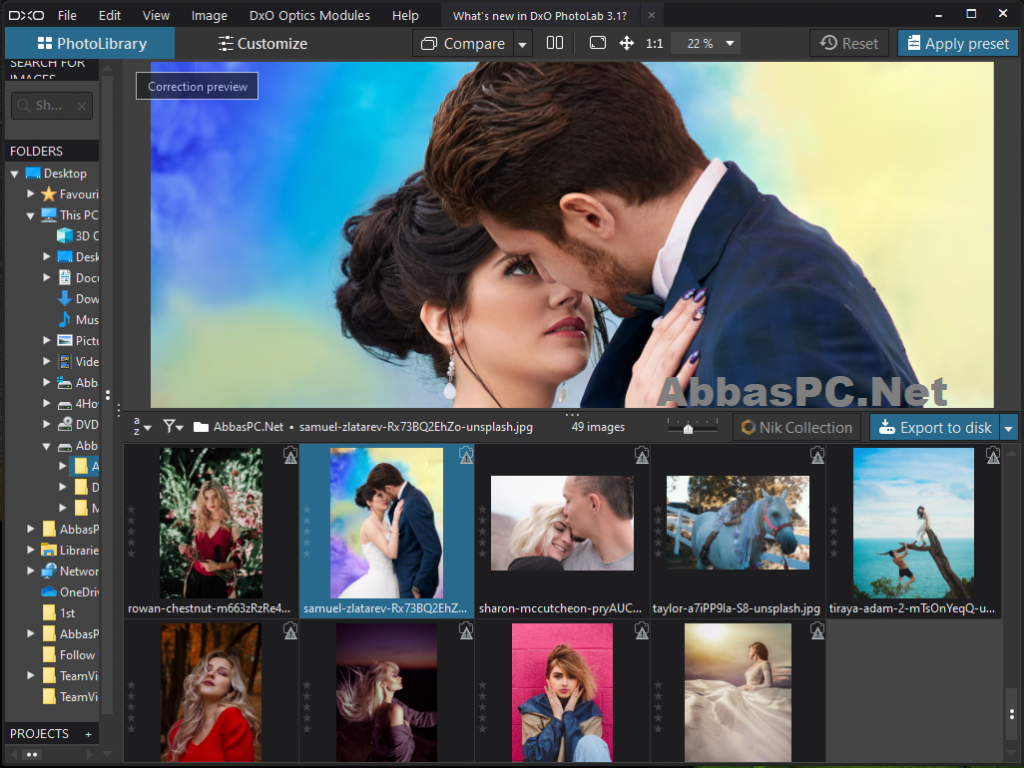Set zoom to 1:1
This screenshot has width=1024, height=768.
pyautogui.click(x=654, y=44)
